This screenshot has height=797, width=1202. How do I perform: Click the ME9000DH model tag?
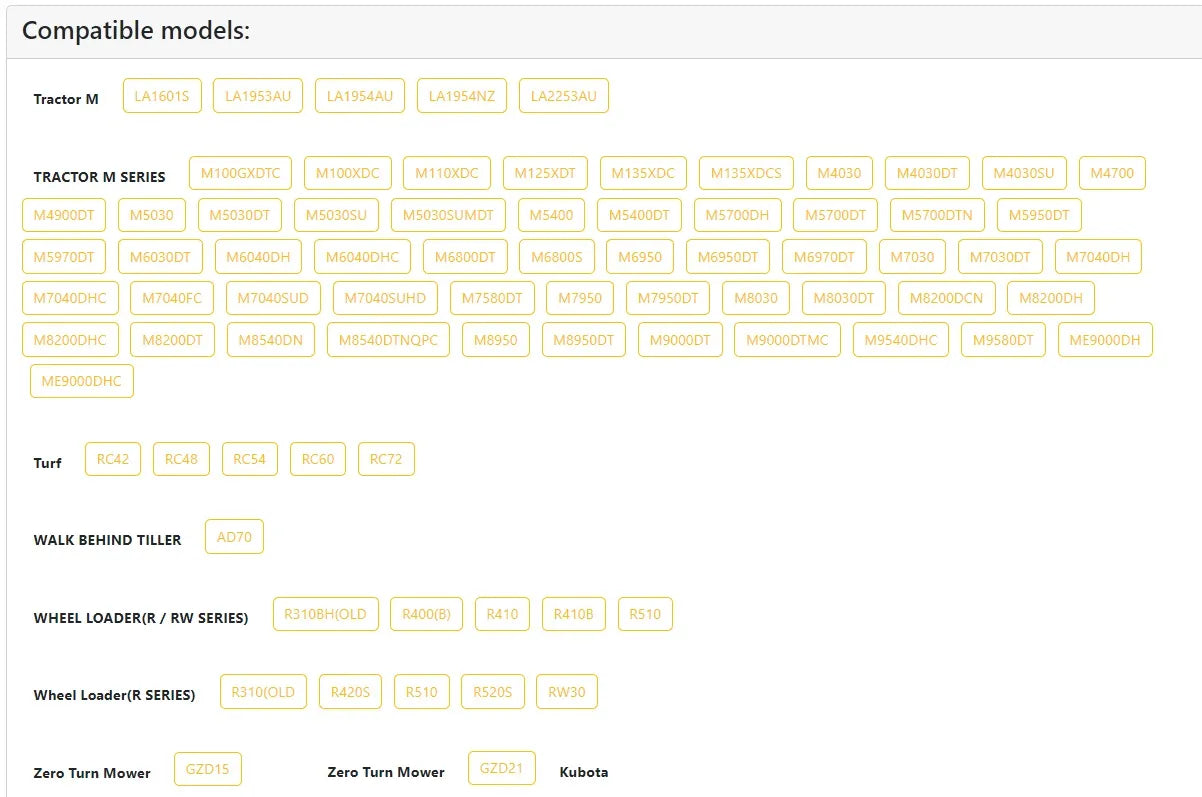click(x=1105, y=340)
